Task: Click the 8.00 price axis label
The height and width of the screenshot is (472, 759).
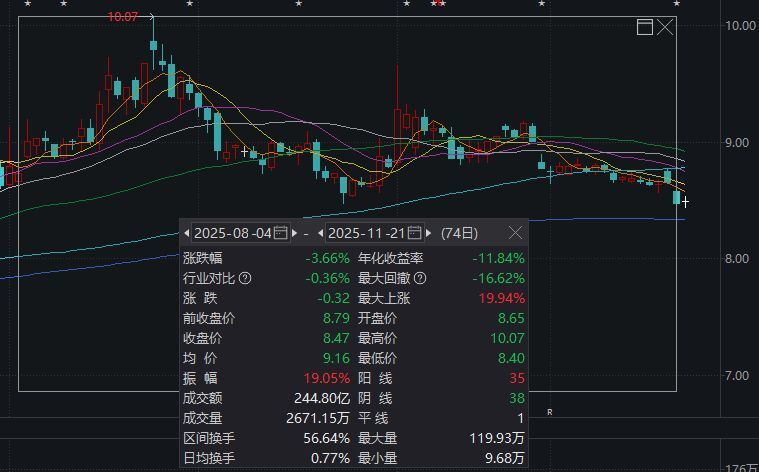Action: [736, 259]
